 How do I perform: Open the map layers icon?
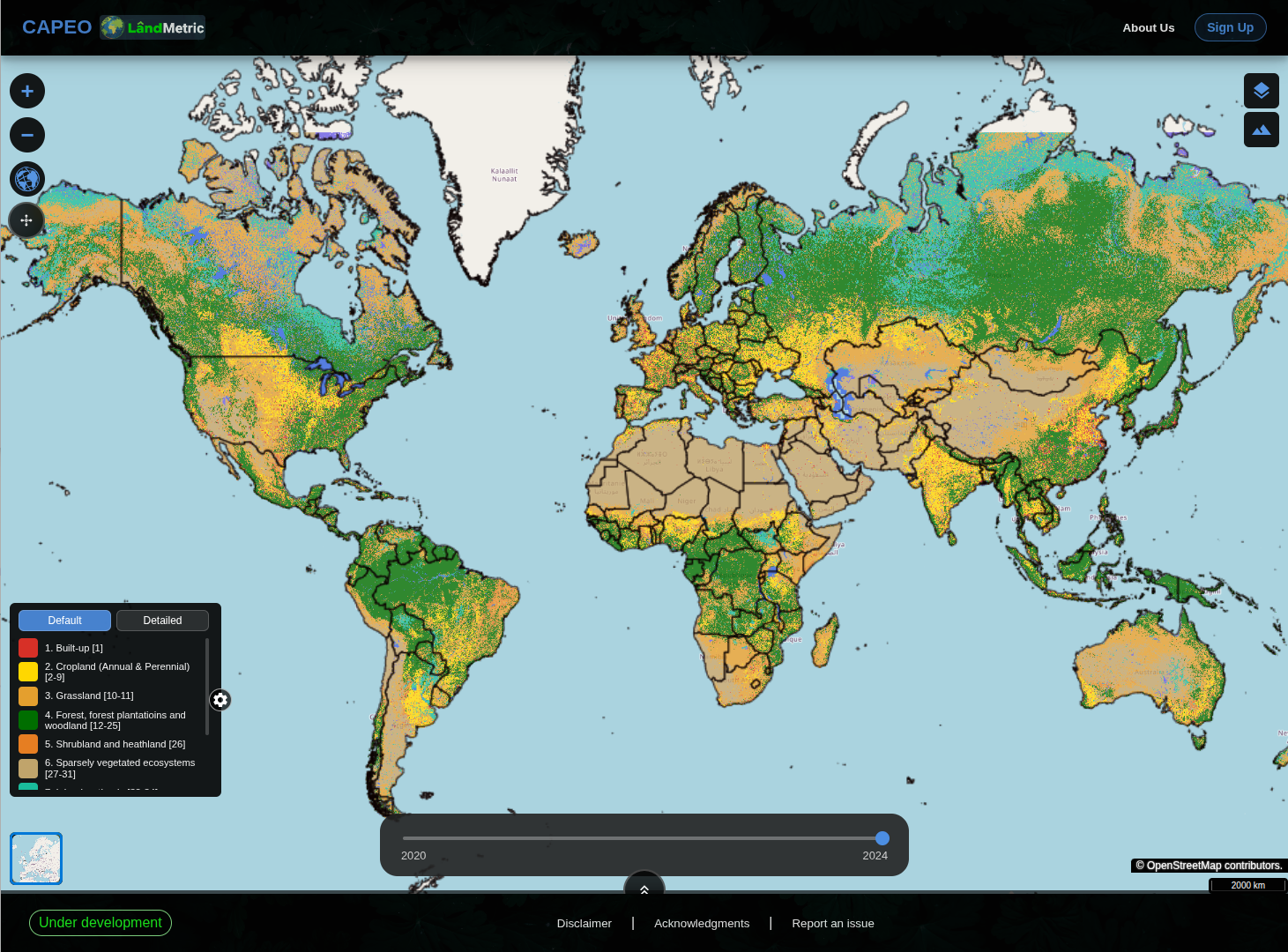coord(1262,91)
